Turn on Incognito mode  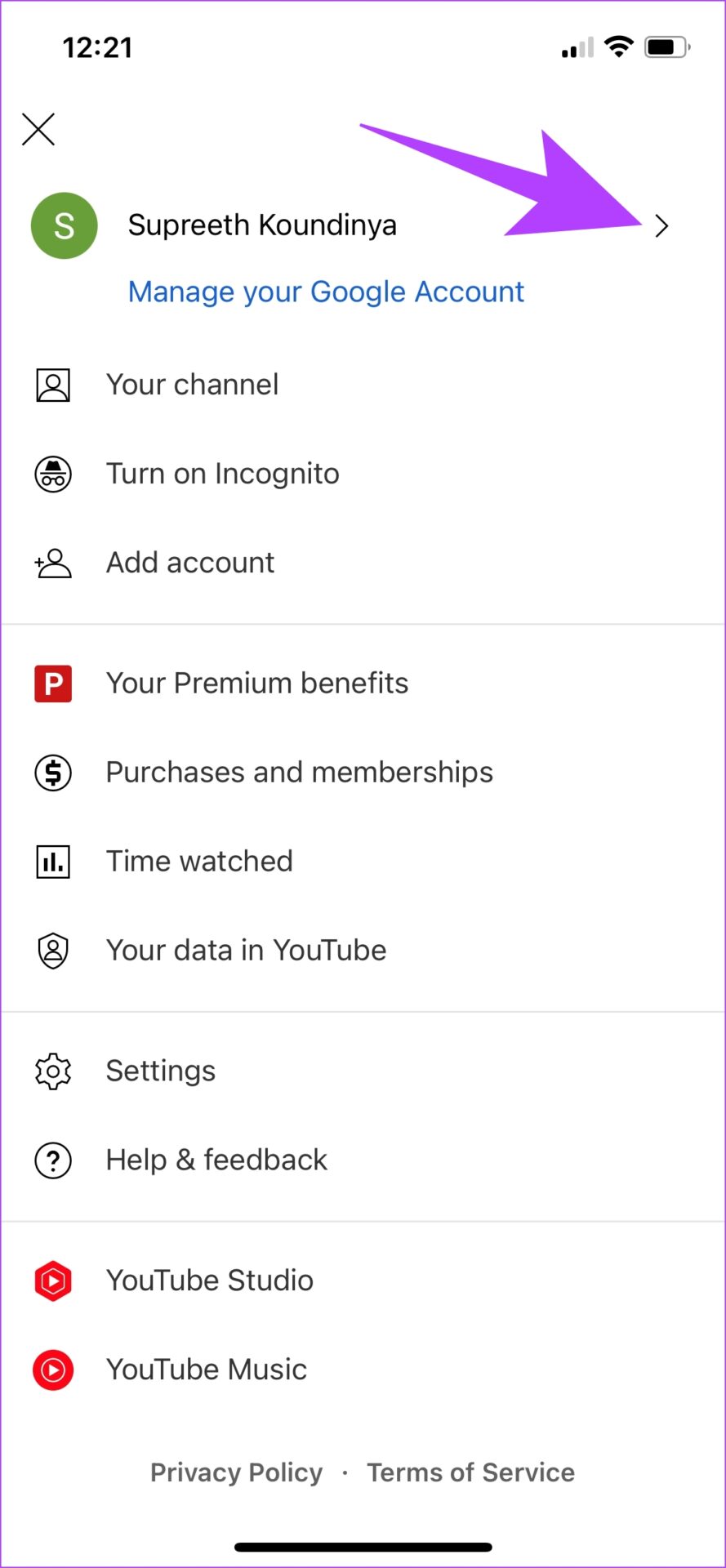point(363,474)
